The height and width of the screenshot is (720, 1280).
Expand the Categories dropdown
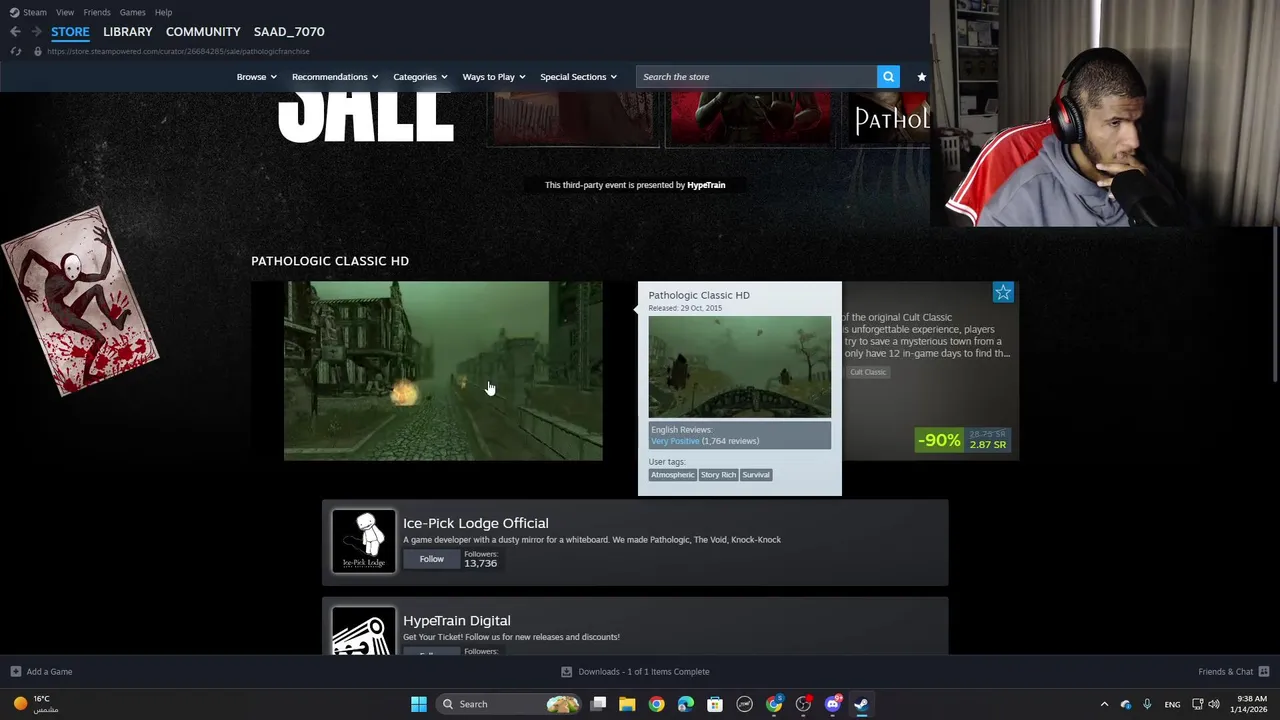click(x=420, y=77)
